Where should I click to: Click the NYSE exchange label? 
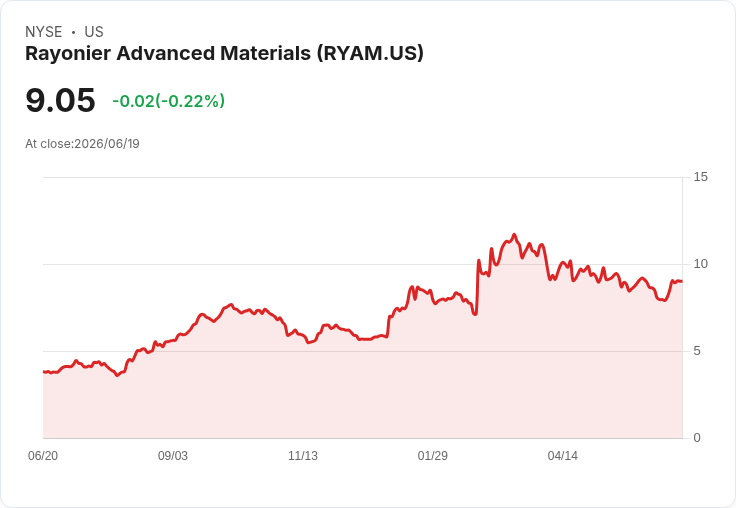44,32
